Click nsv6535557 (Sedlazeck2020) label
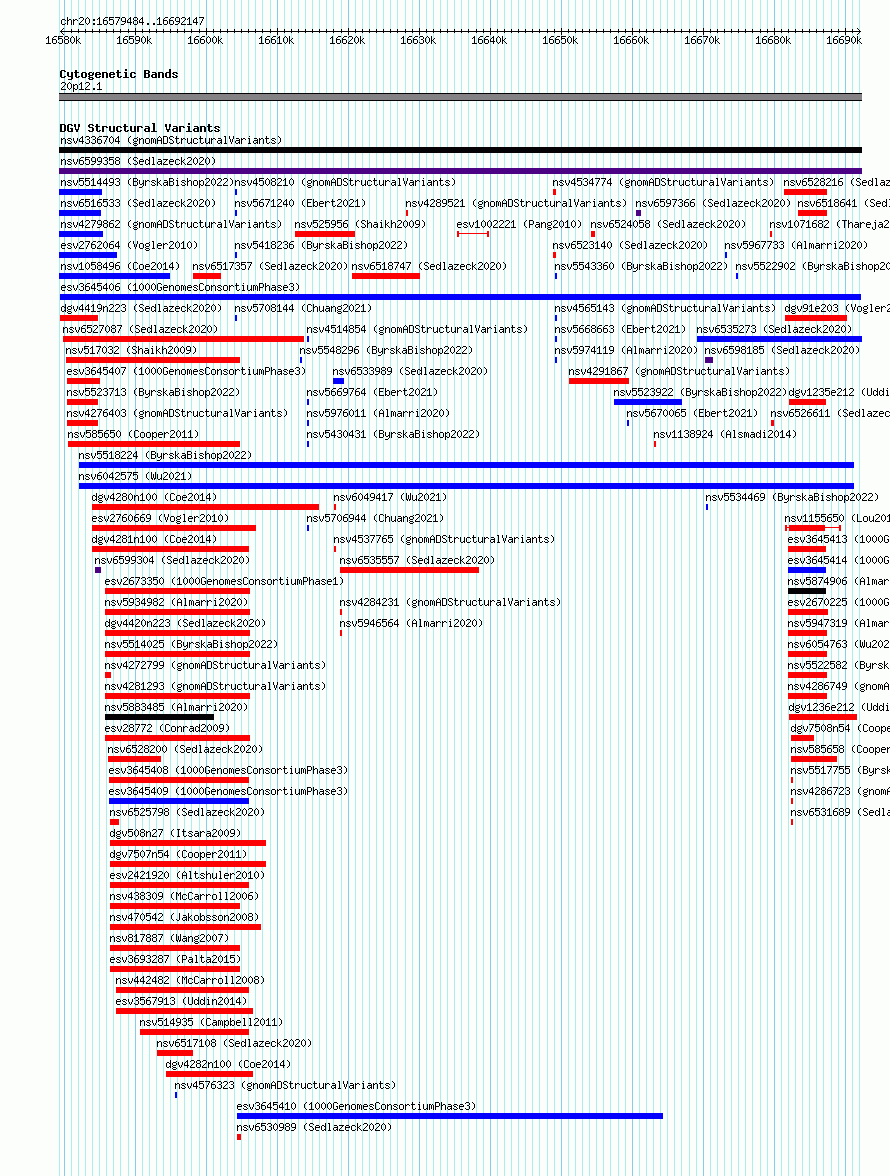The image size is (890, 1176). click(x=417, y=560)
